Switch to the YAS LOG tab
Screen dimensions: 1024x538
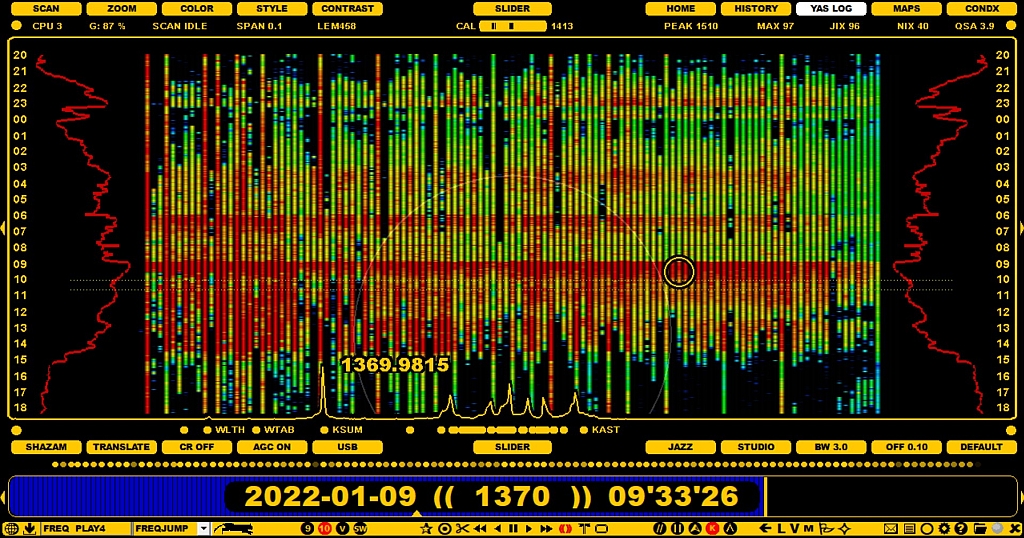(x=831, y=9)
